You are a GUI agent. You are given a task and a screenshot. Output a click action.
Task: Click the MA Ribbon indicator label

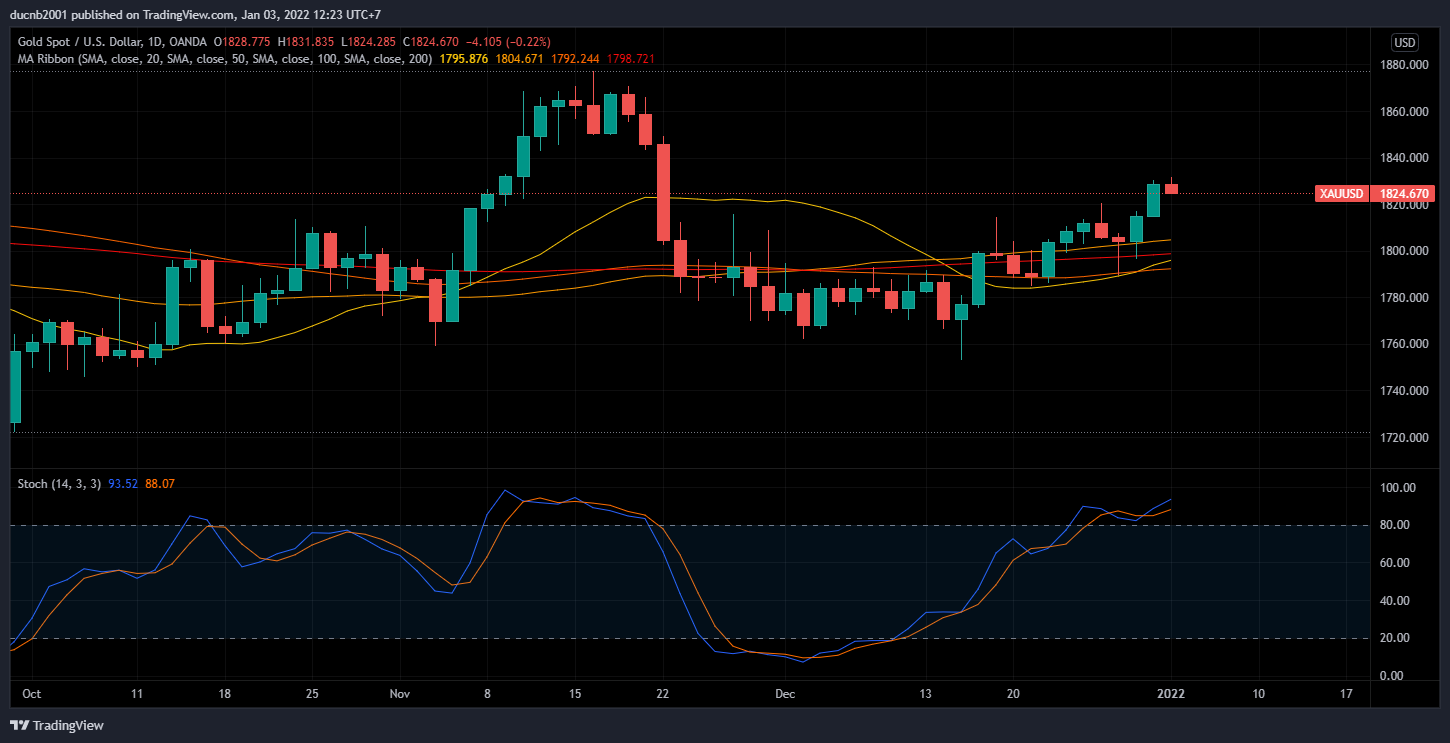225,59
